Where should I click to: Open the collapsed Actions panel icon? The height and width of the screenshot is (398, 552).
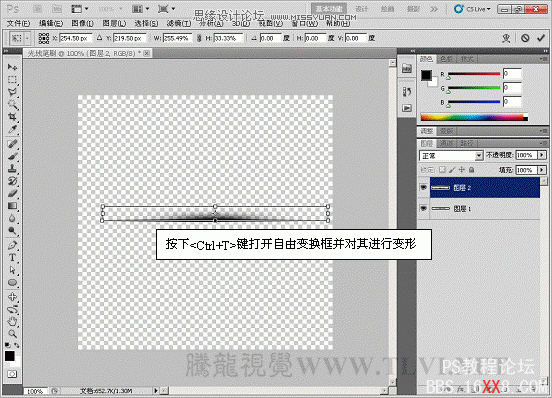(x=407, y=108)
